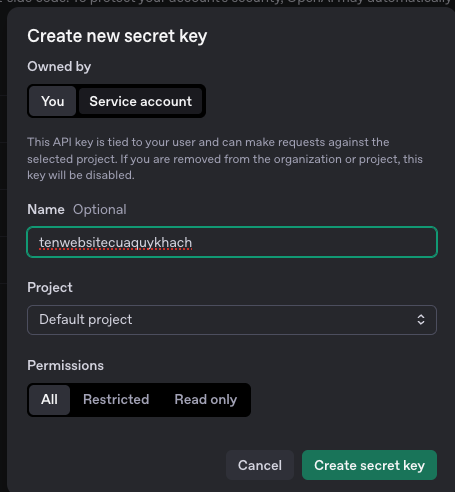Viewport: 455px width, 492px height.
Task: Click the "Owned by" label
Action: [x=59, y=67]
